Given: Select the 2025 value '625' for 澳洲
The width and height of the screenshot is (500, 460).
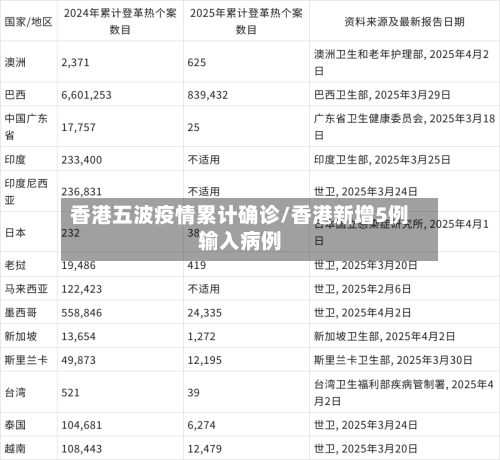Looking at the screenshot, I should 197,62.
